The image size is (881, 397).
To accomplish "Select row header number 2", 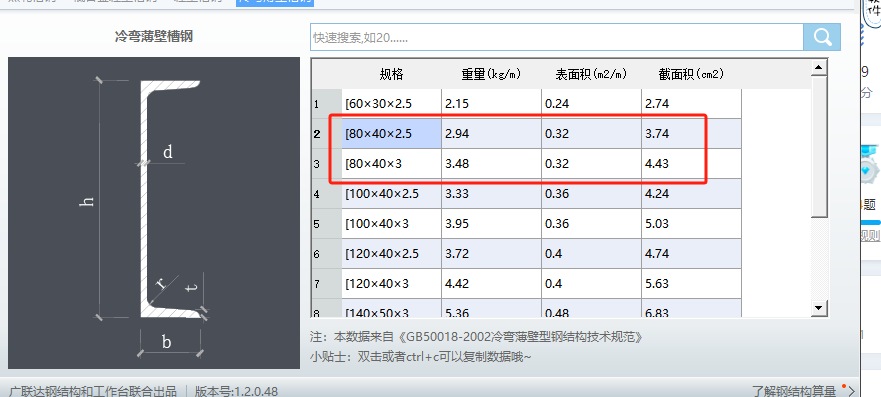I will (x=326, y=134).
